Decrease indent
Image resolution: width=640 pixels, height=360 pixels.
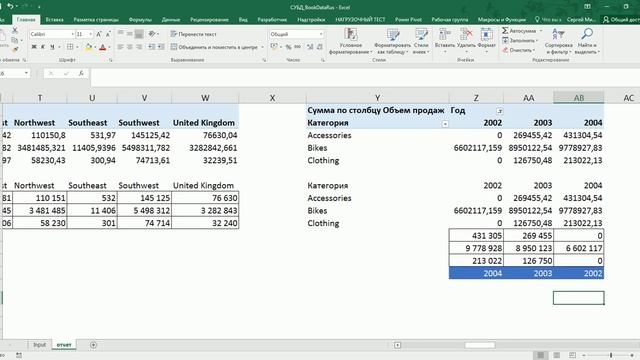152,47
